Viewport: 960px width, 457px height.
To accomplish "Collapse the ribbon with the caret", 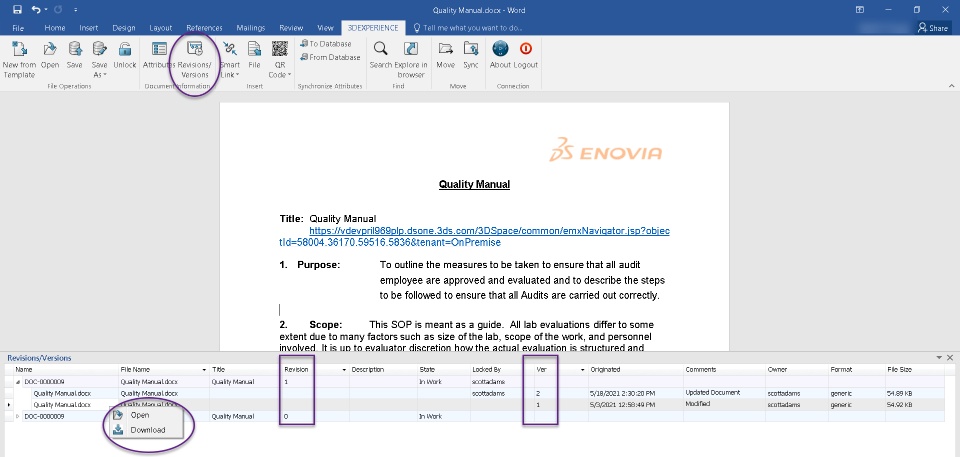I will 951,85.
